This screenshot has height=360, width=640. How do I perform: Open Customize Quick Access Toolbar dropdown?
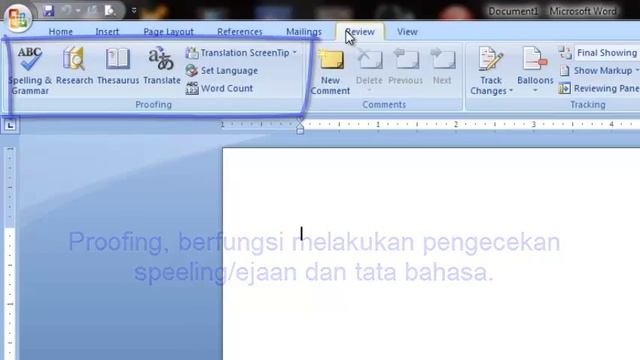click(133, 11)
